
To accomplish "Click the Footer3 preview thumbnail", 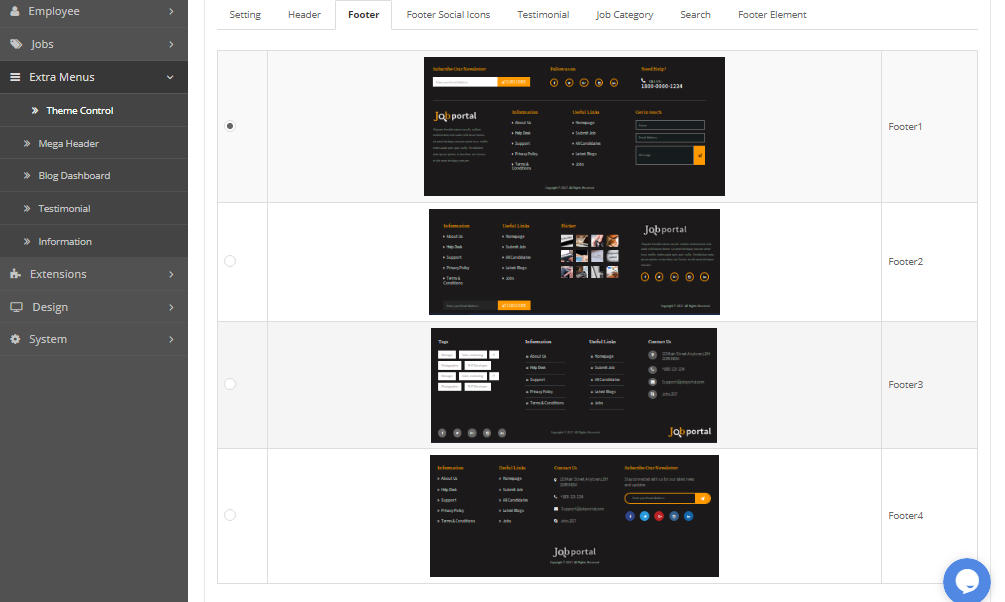I will point(573,384).
